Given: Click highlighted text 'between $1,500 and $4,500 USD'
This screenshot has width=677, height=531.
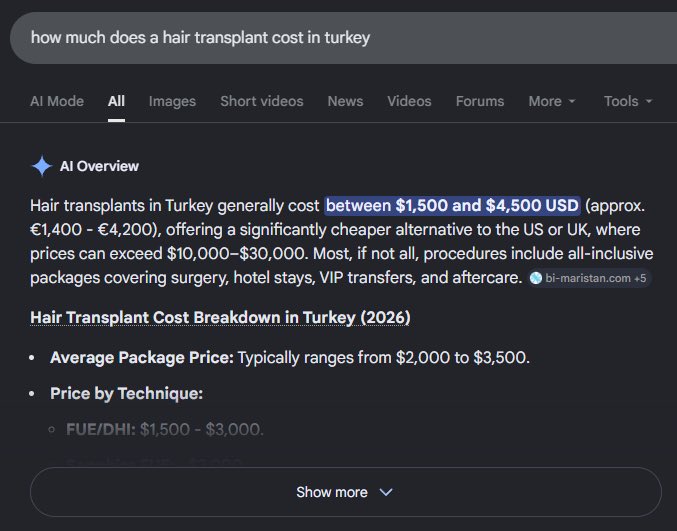Looking at the screenshot, I should point(452,205).
